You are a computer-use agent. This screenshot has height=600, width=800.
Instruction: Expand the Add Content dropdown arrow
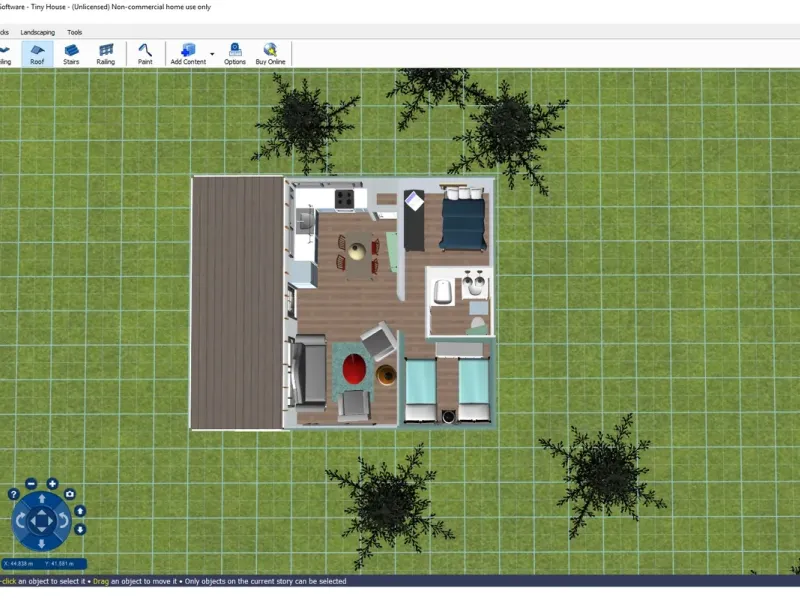pos(212,53)
